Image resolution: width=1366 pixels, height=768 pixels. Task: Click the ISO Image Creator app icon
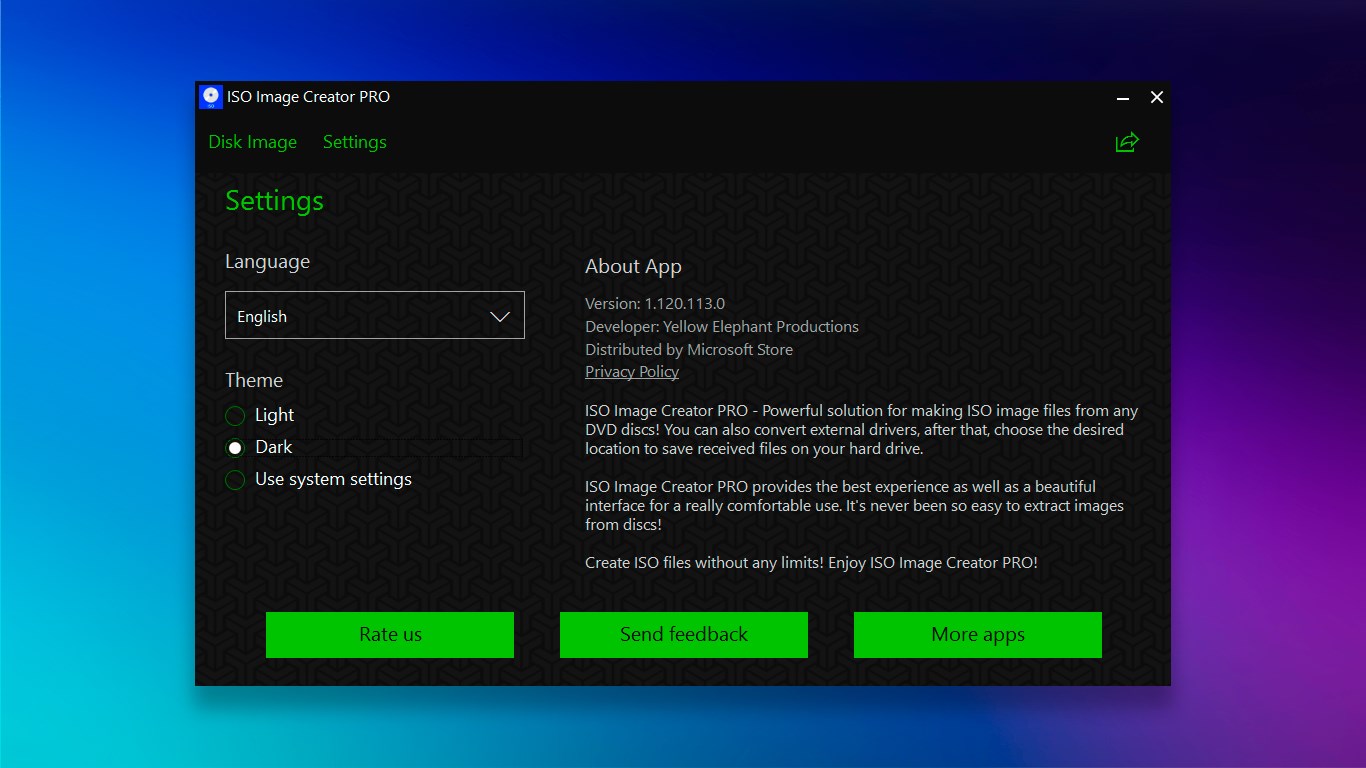[210, 97]
